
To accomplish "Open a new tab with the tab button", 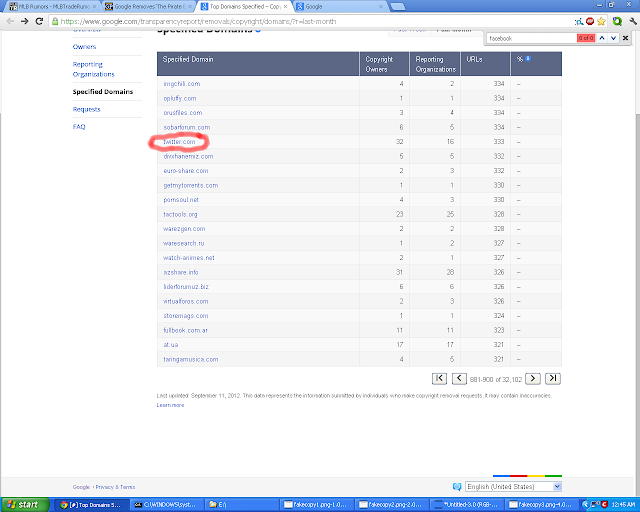I will point(397,7).
